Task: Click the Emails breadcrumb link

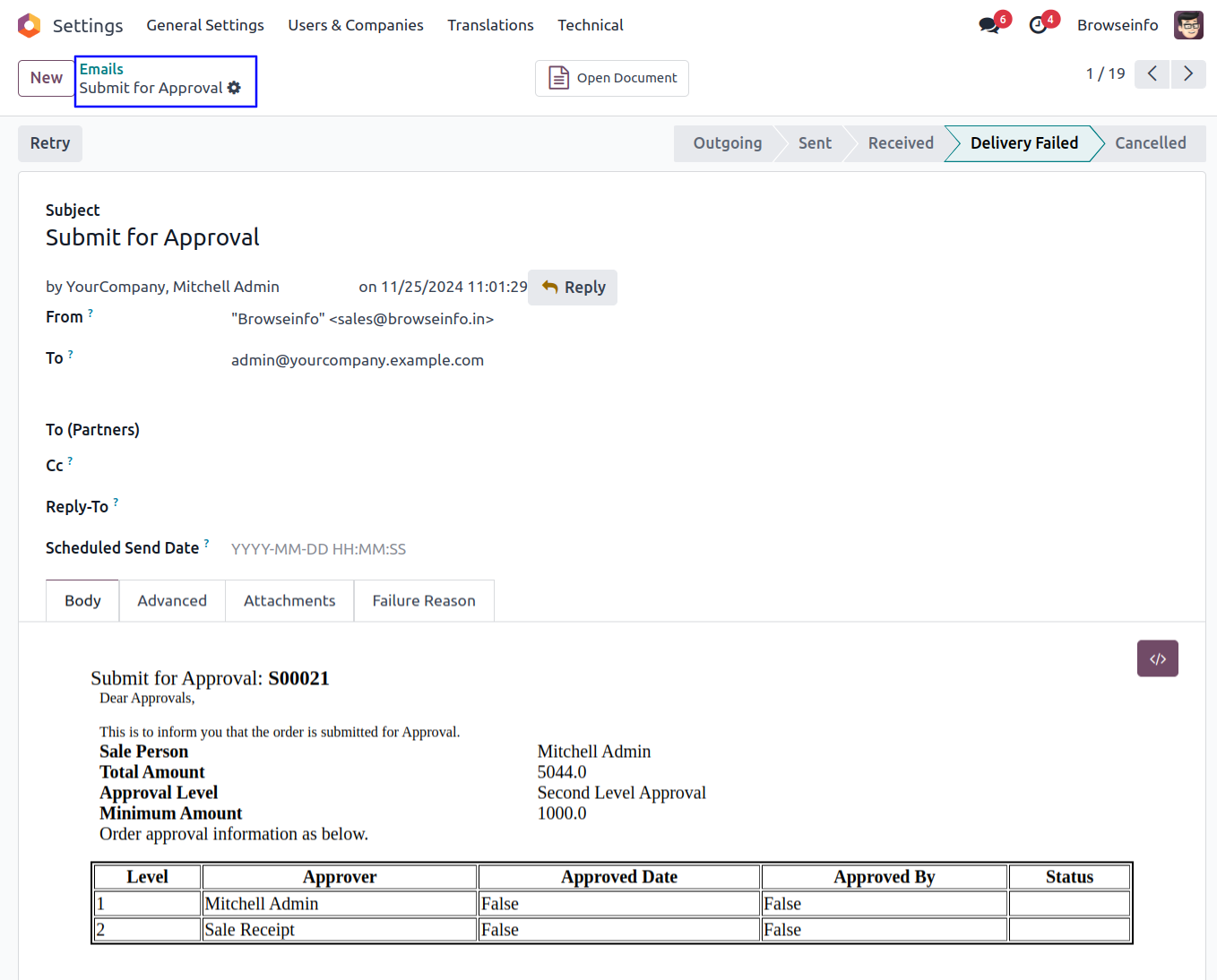Action: 101,69
